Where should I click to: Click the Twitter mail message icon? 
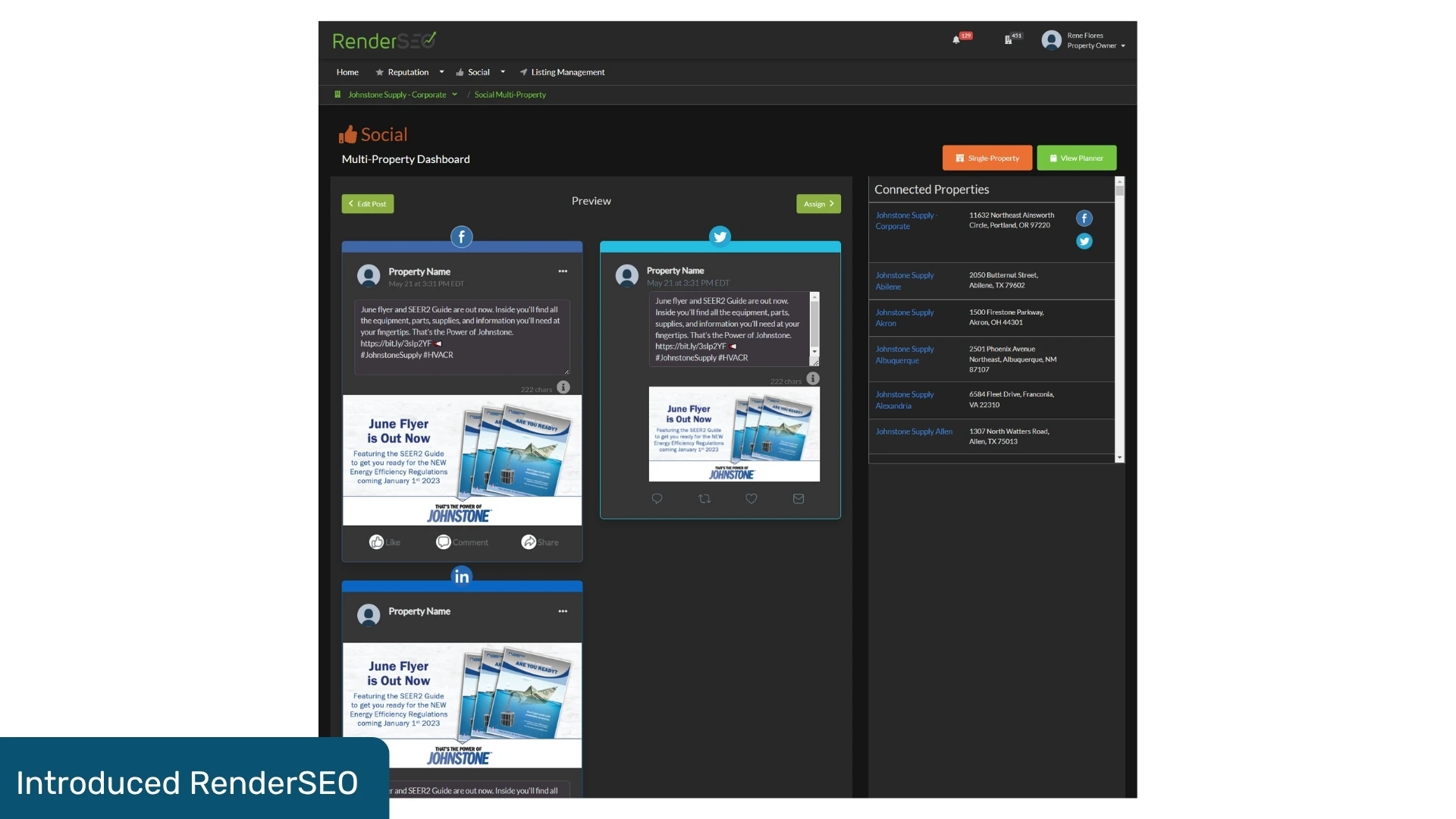pos(799,499)
